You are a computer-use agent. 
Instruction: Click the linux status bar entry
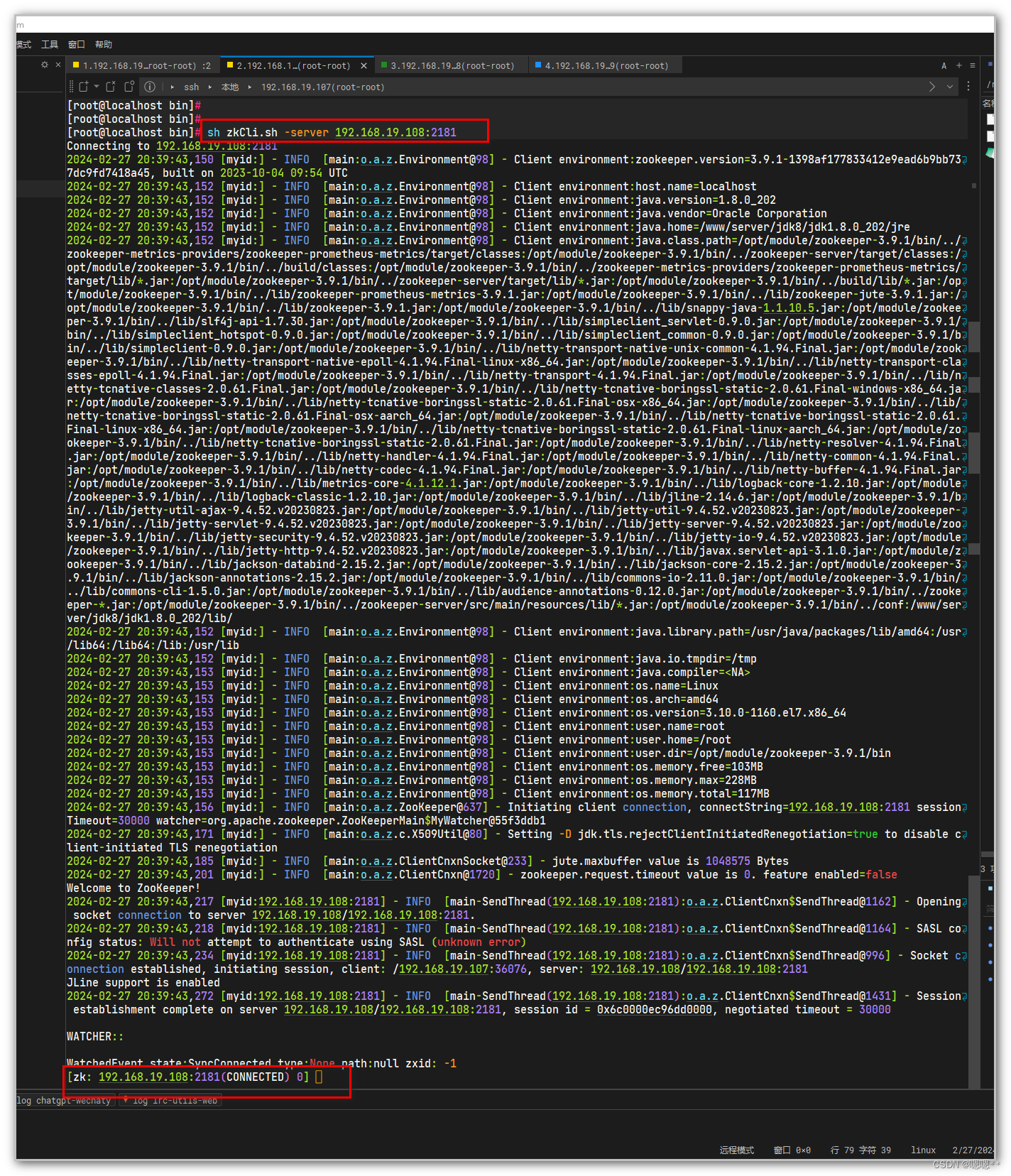coord(924,1150)
